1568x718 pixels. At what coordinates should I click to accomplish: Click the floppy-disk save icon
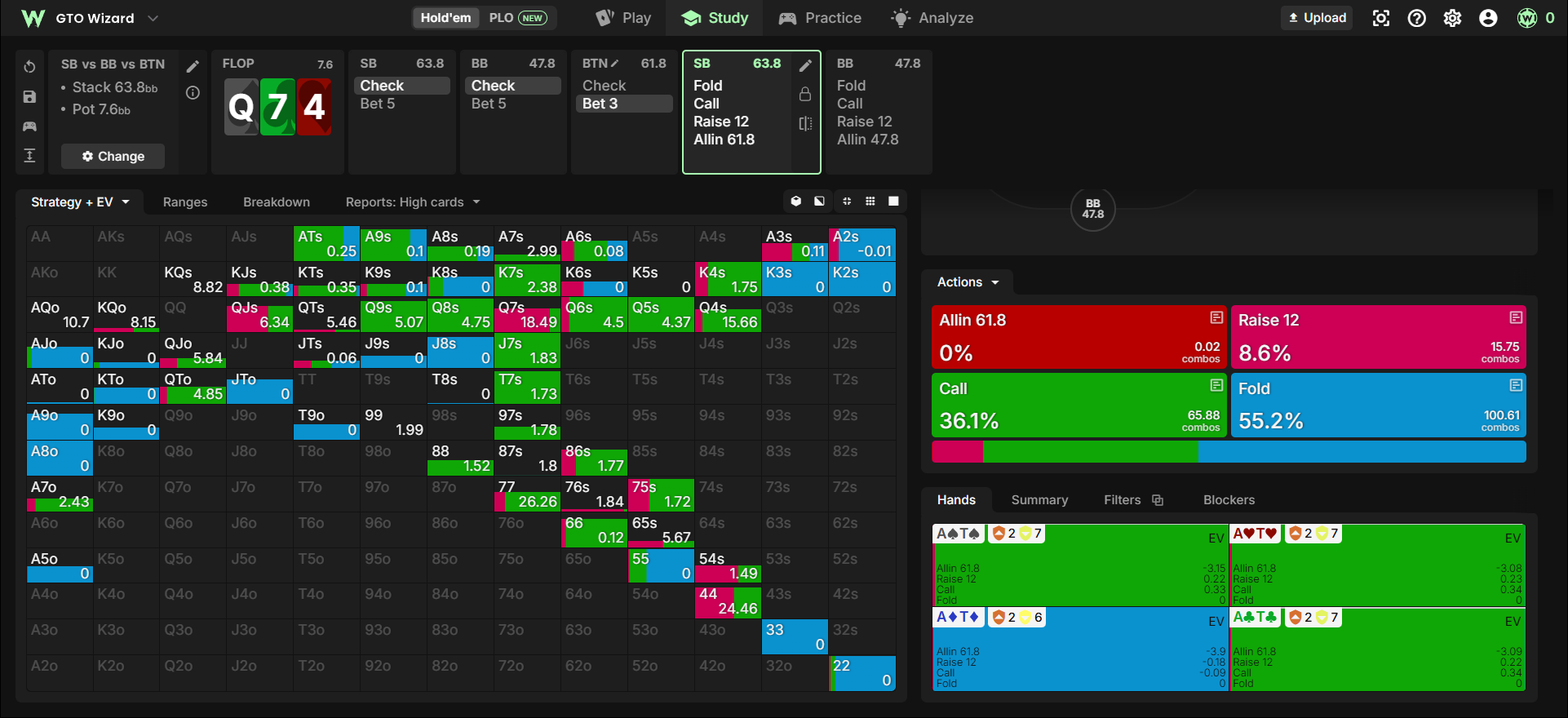point(29,97)
